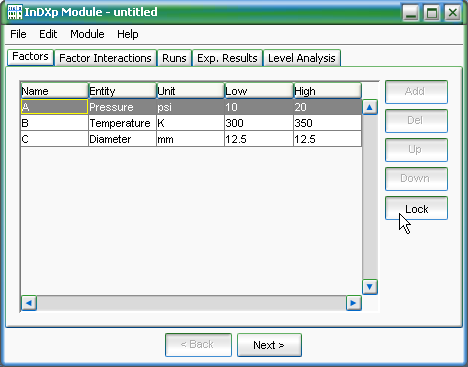Click the Del button
This screenshot has height=367, width=468.
tap(416, 121)
